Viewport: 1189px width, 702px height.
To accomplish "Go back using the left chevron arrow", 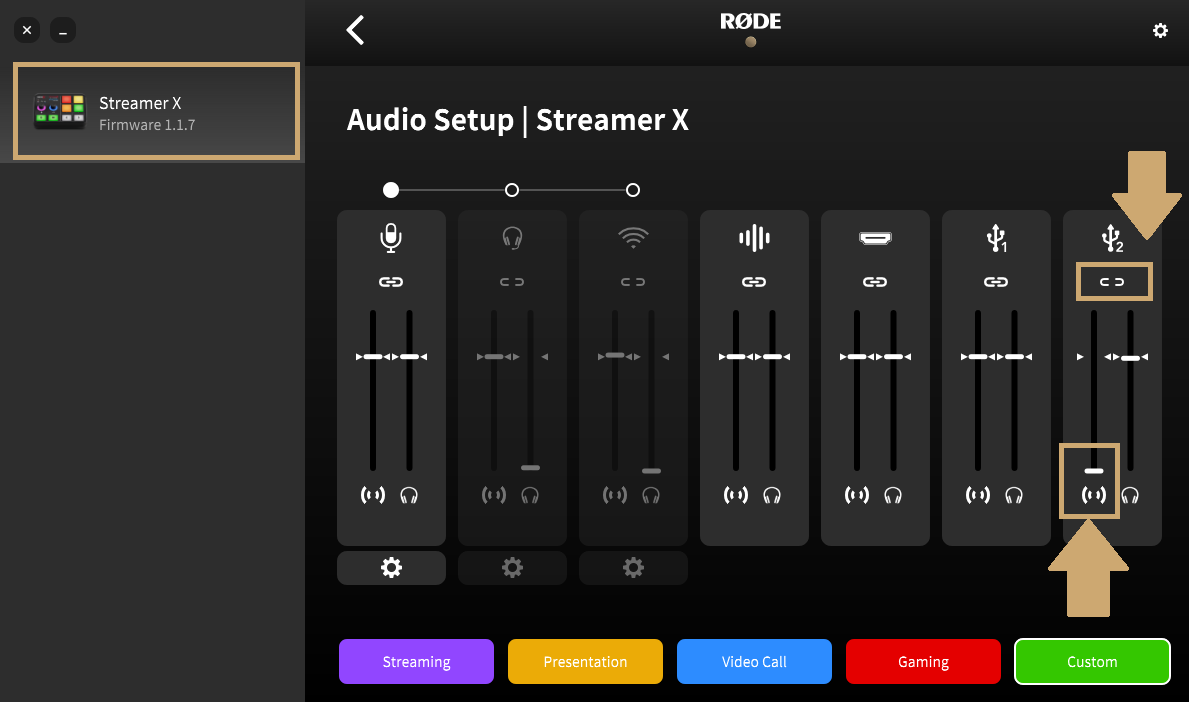I will (356, 30).
